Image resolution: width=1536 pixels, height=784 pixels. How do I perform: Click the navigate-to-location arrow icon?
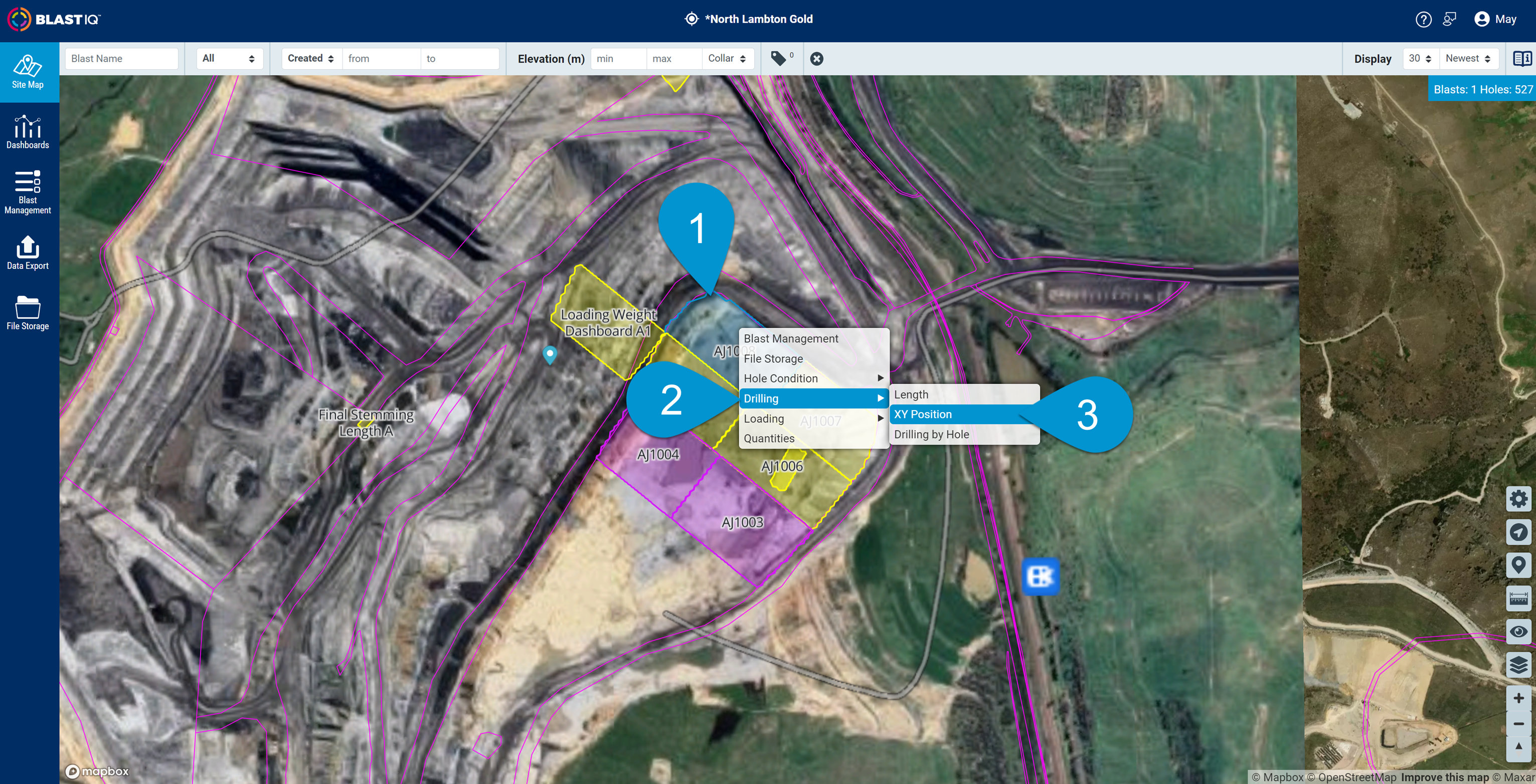(1518, 532)
